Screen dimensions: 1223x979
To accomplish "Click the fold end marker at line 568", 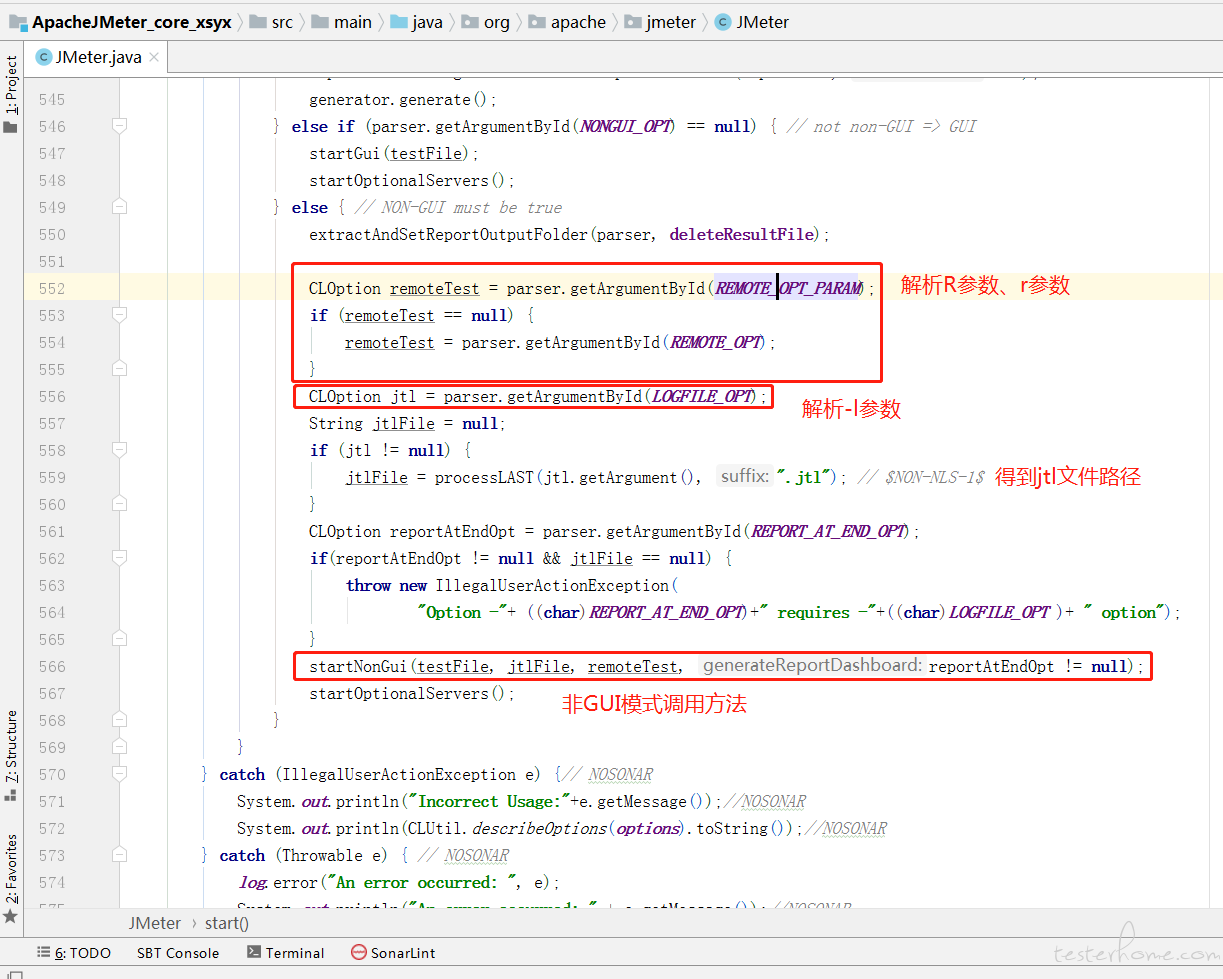I will [120, 720].
